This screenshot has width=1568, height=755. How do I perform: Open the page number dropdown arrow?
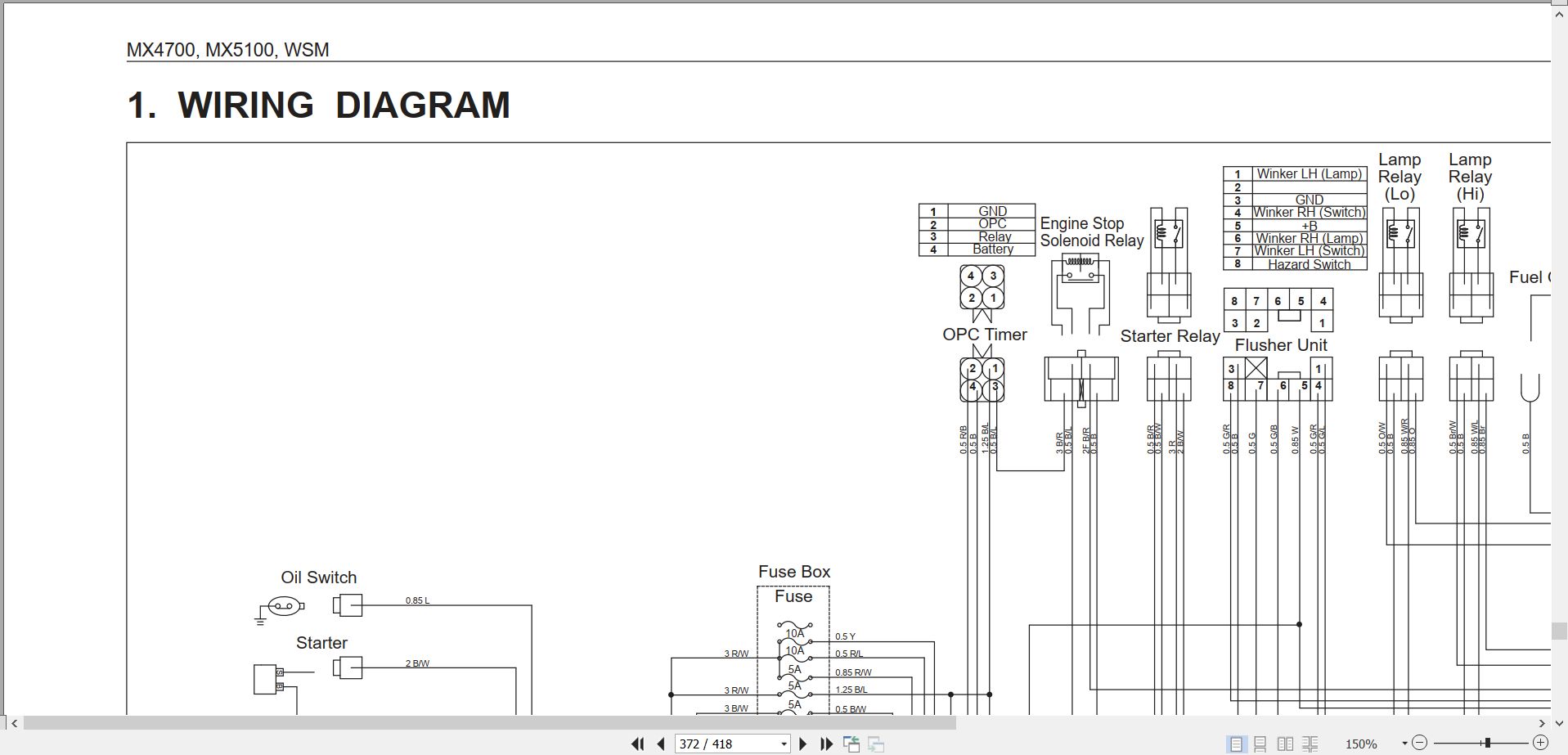(x=784, y=744)
